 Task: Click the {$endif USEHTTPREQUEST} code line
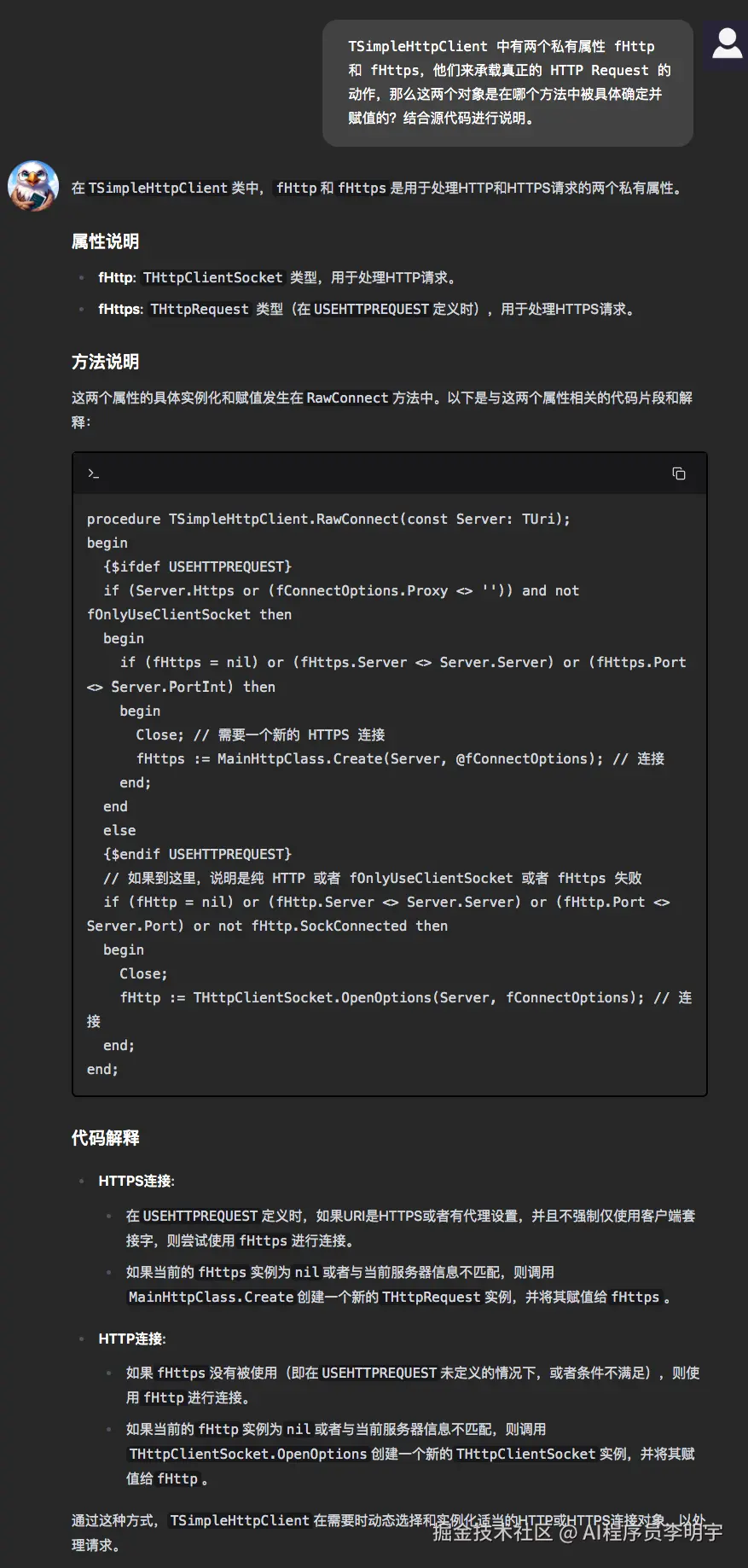coord(197,854)
